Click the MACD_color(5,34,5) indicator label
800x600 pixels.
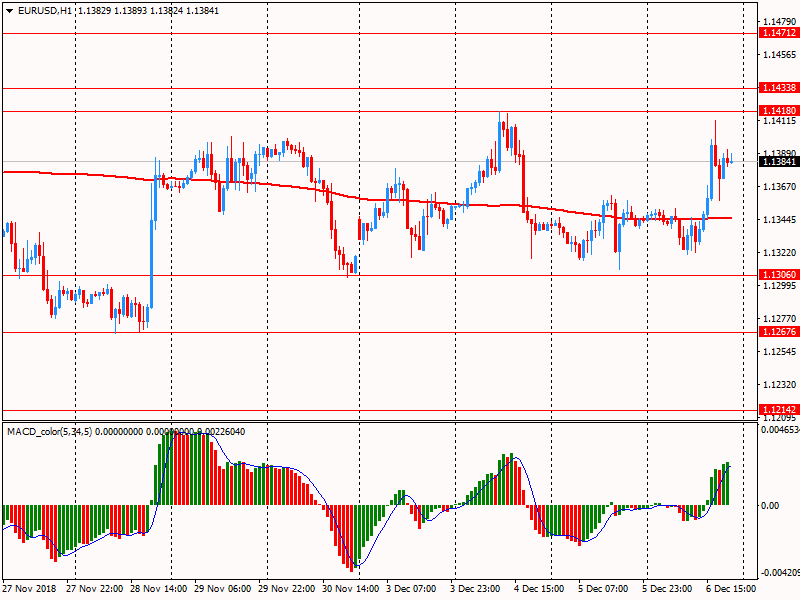[x=49, y=432]
